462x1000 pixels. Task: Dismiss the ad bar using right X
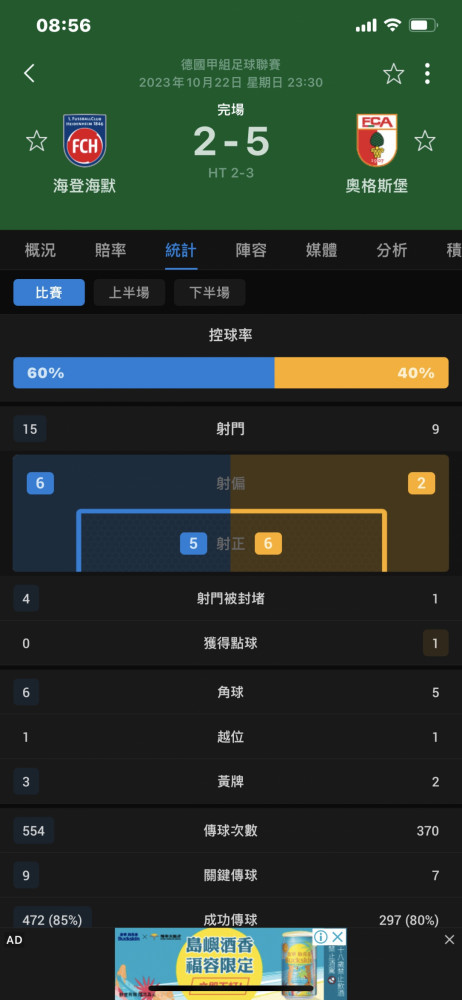pyautogui.click(x=449, y=941)
